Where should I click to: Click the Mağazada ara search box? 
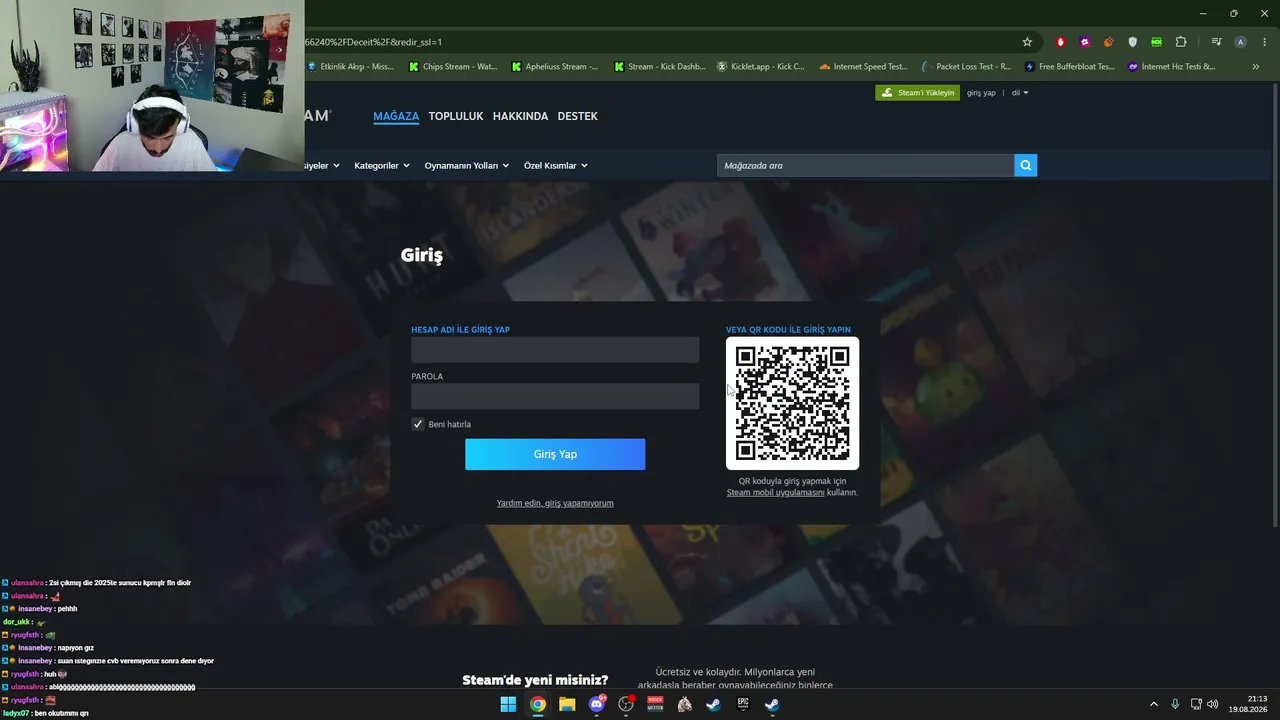(865, 165)
